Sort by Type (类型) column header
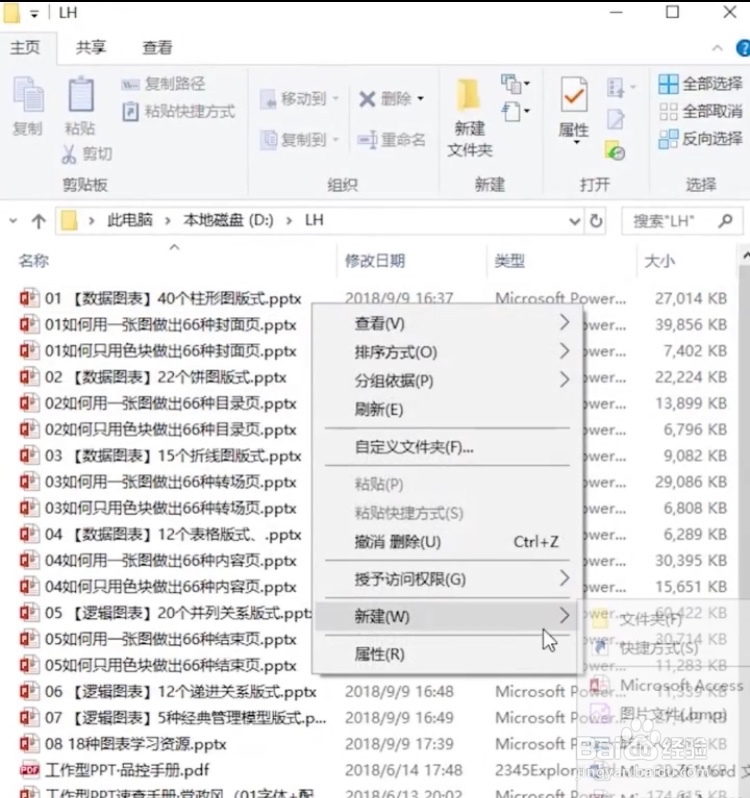 point(509,261)
